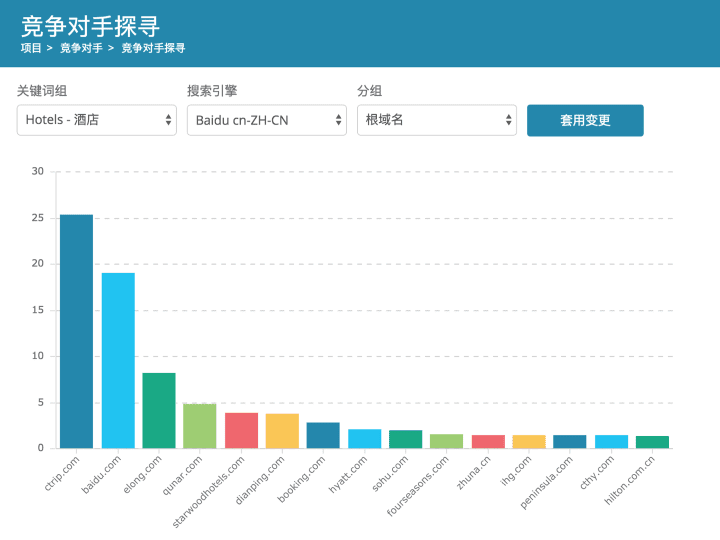Click the dianping.com axis label
This screenshot has width=720, height=540.
tap(259, 480)
